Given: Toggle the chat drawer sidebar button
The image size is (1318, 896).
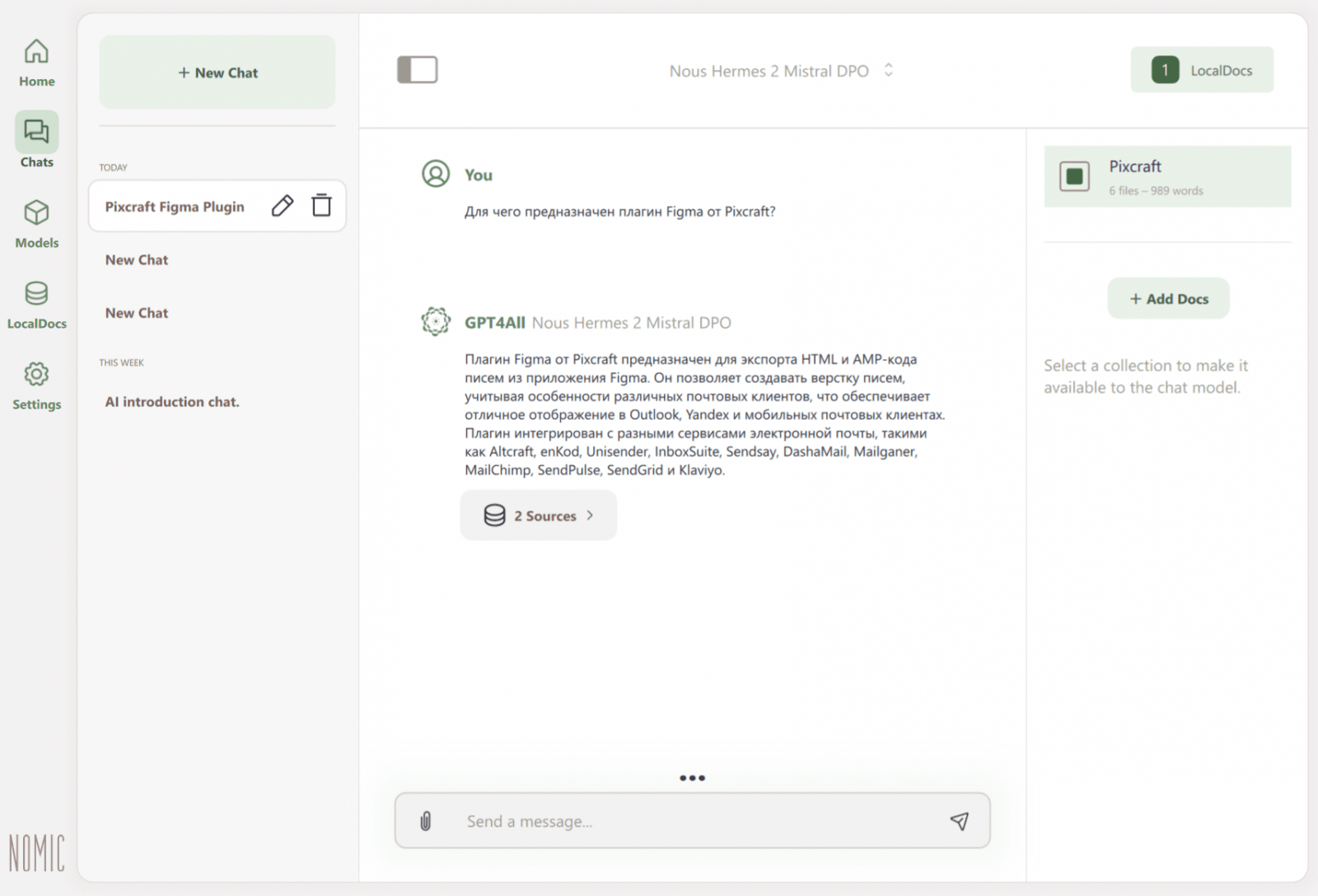Looking at the screenshot, I should [x=418, y=70].
